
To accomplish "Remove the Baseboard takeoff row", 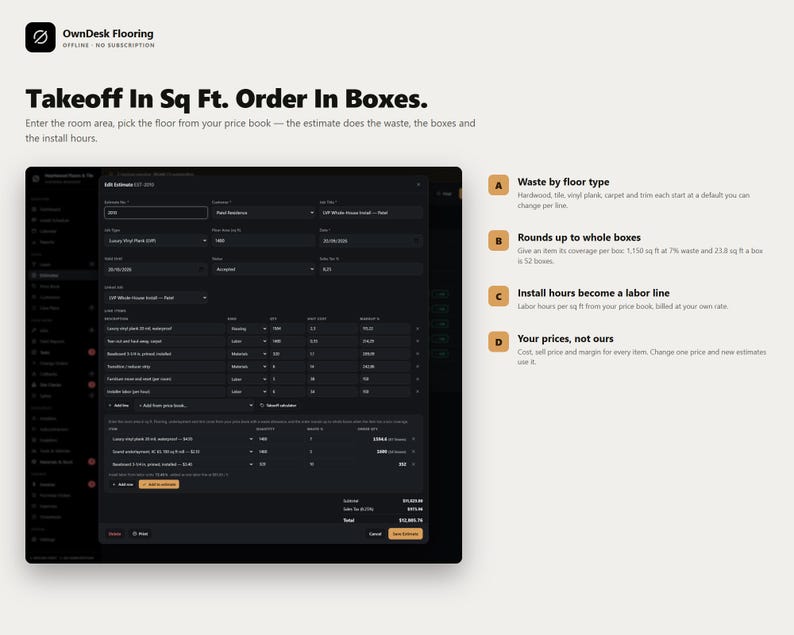I will point(413,464).
